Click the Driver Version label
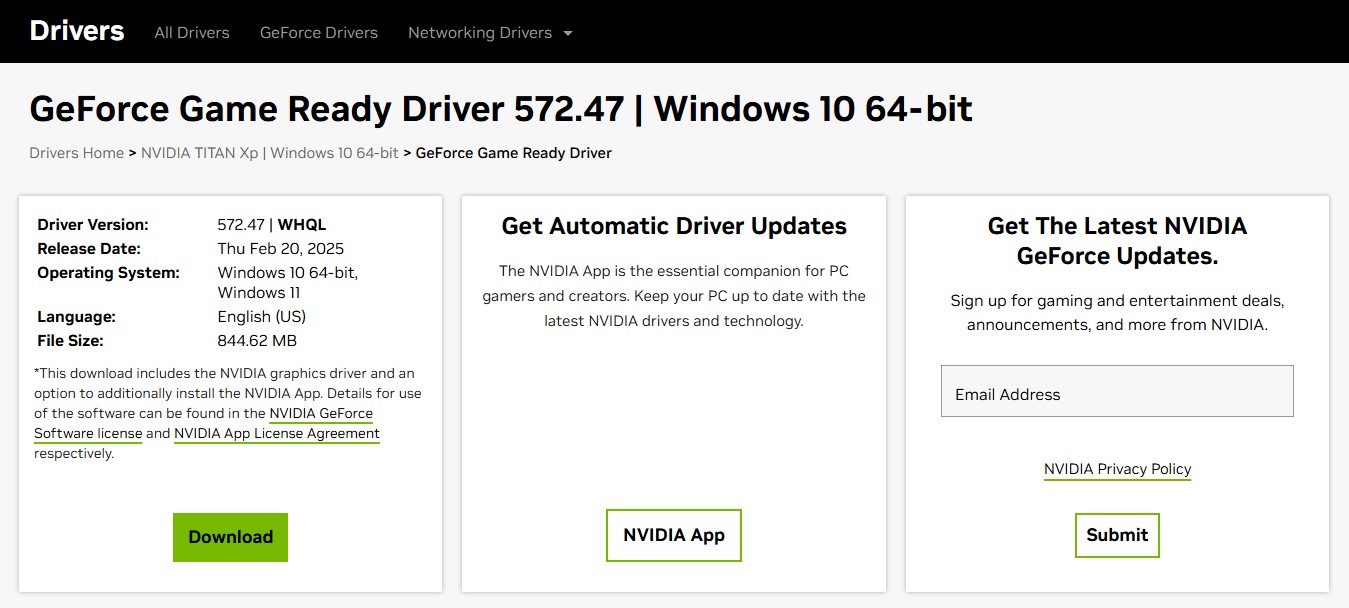1349x608 pixels. click(93, 224)
